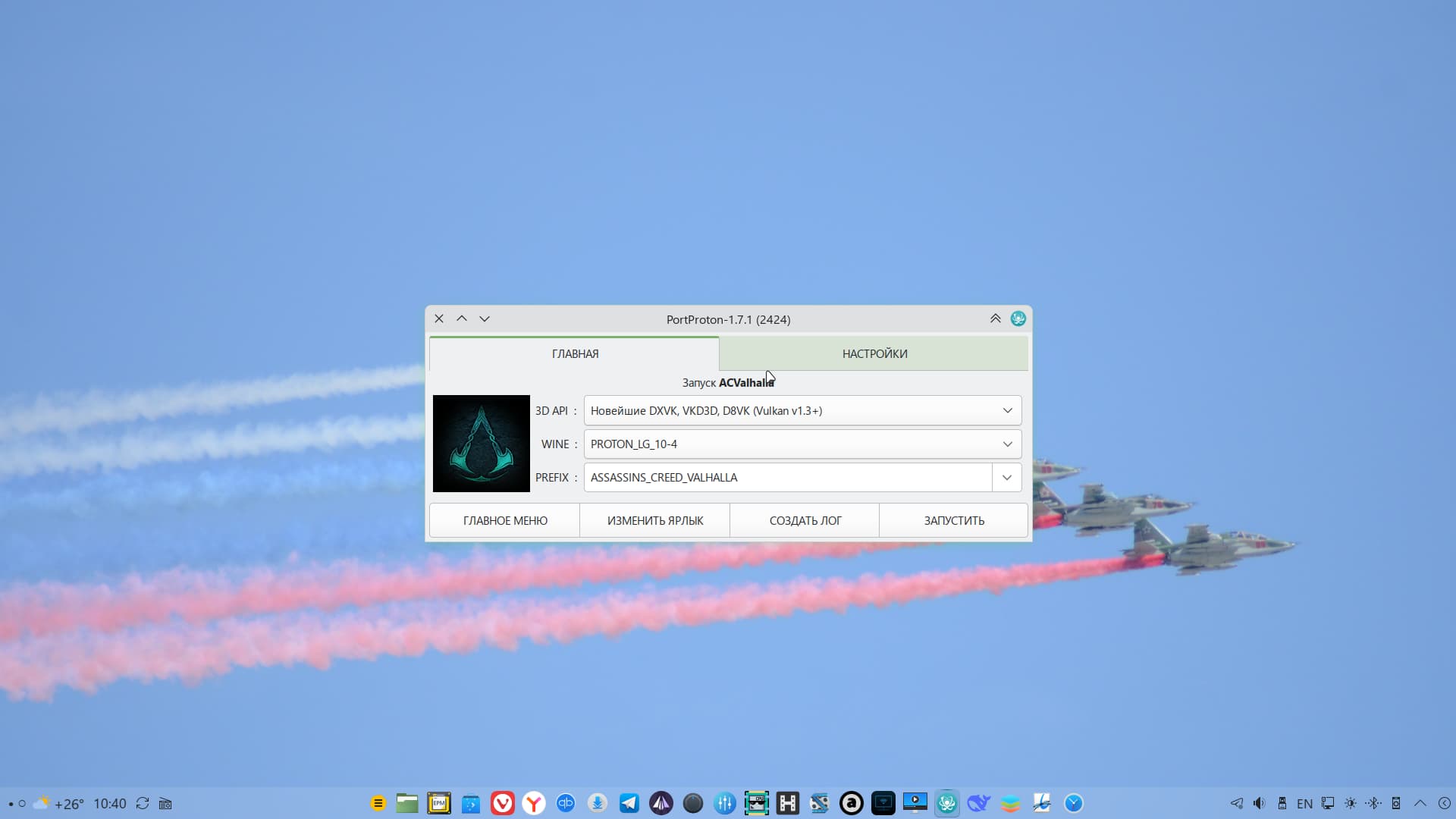Open the dark wireless display app icon

(x=883, y=803)
